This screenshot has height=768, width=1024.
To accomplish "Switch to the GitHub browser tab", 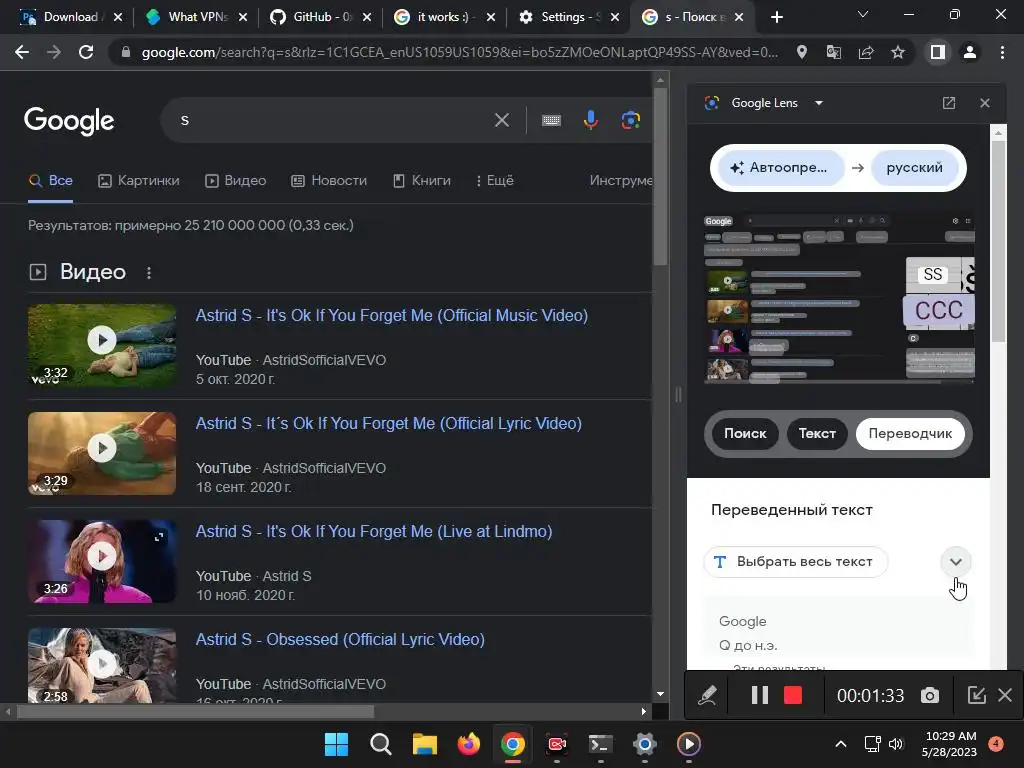I will click(321, 17).
